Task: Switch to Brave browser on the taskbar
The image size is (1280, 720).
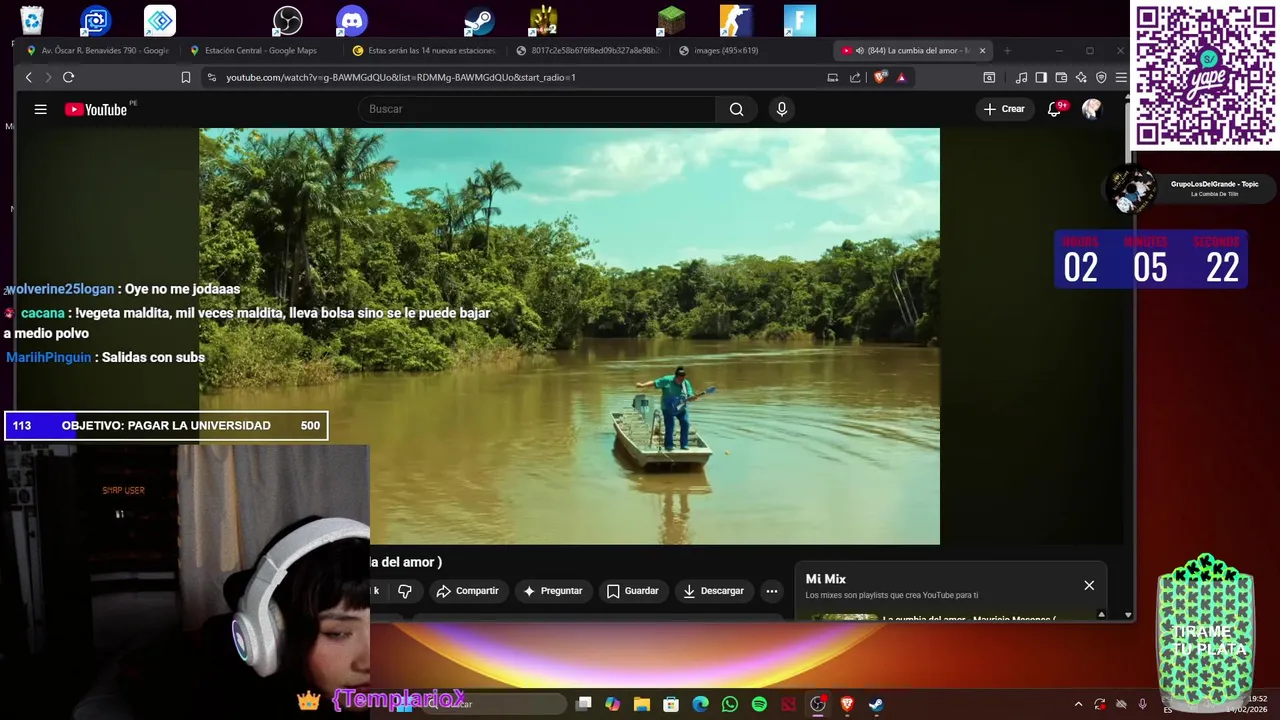Action: 847,704
